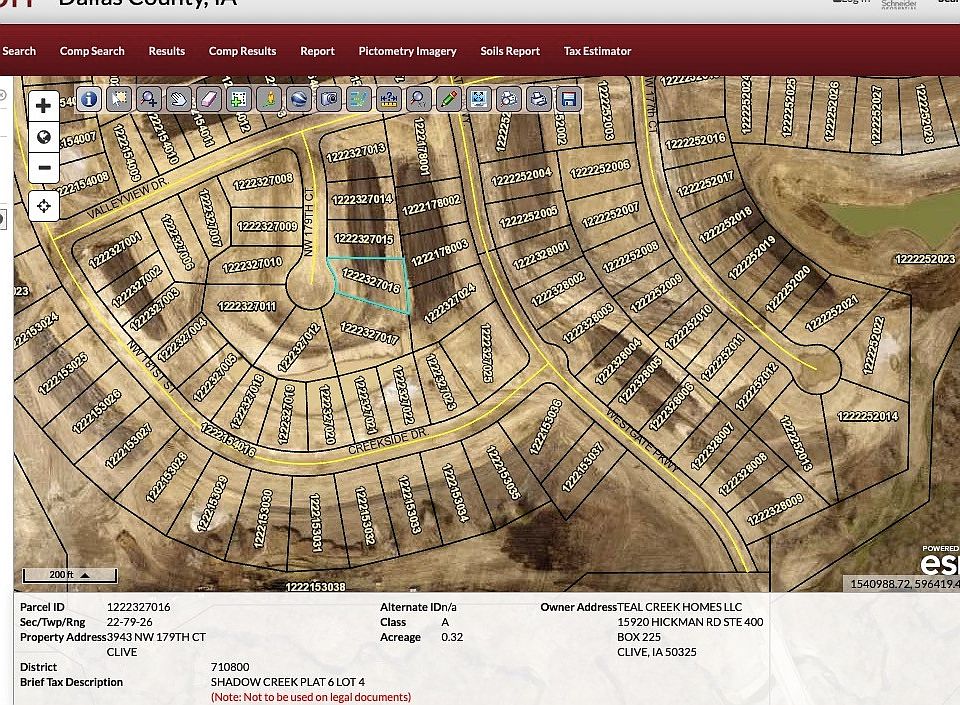Viewport: 960px width, 705px height.
Task: Select the pencil draw tool
Action: [x=449, y=99]
